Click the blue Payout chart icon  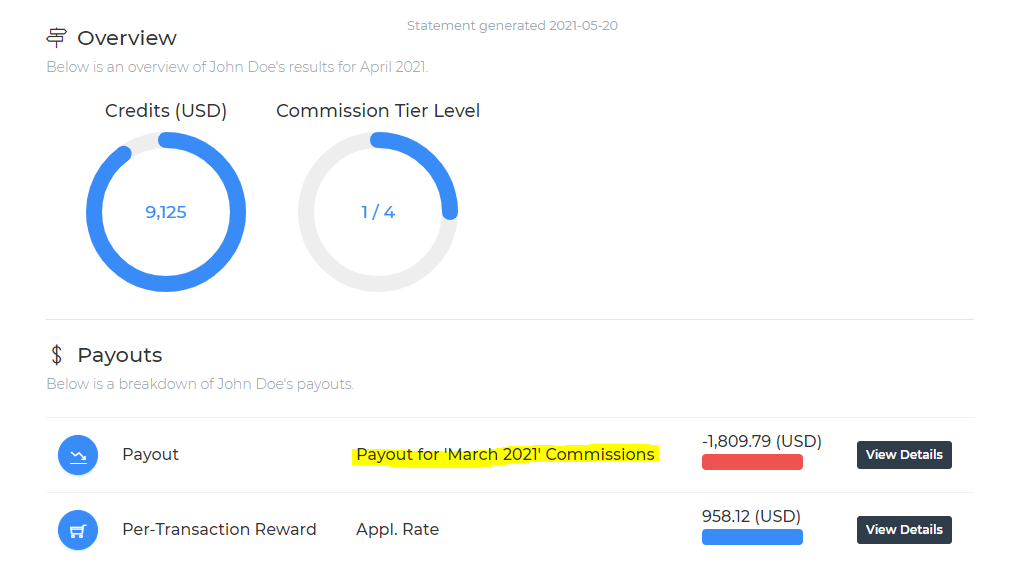pos(78,455)
